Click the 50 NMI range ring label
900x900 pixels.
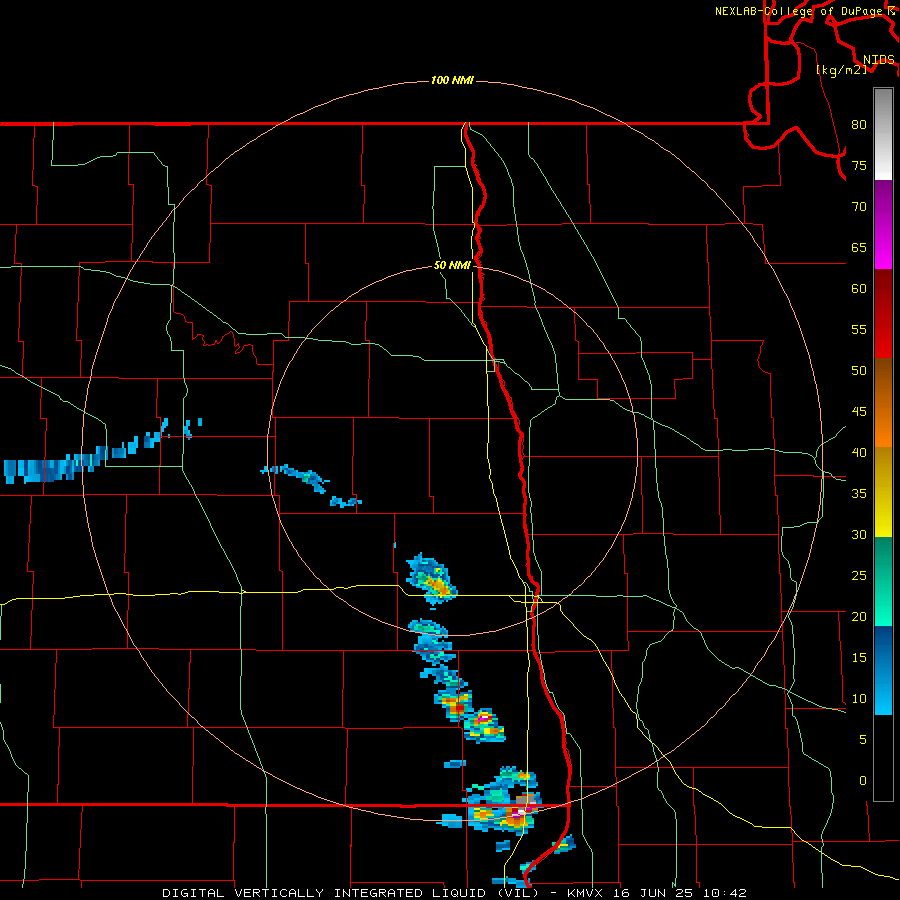452,265
